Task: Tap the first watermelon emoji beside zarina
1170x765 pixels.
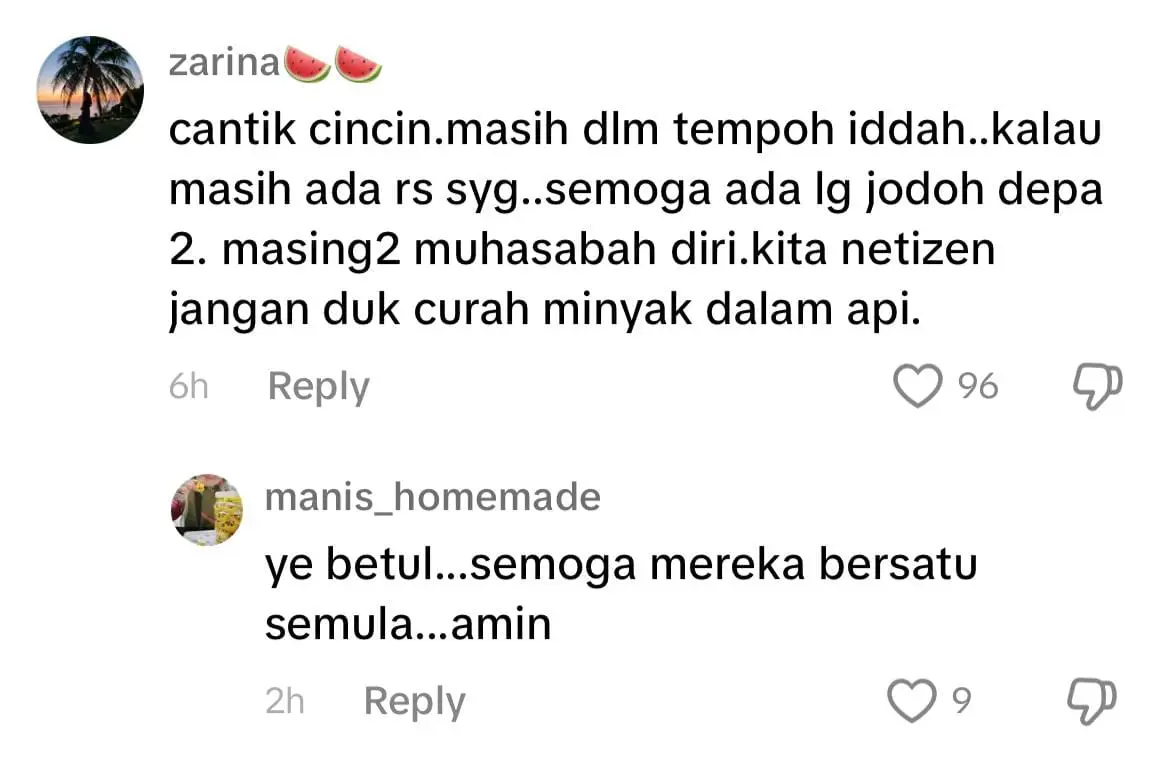Action: 308,64
